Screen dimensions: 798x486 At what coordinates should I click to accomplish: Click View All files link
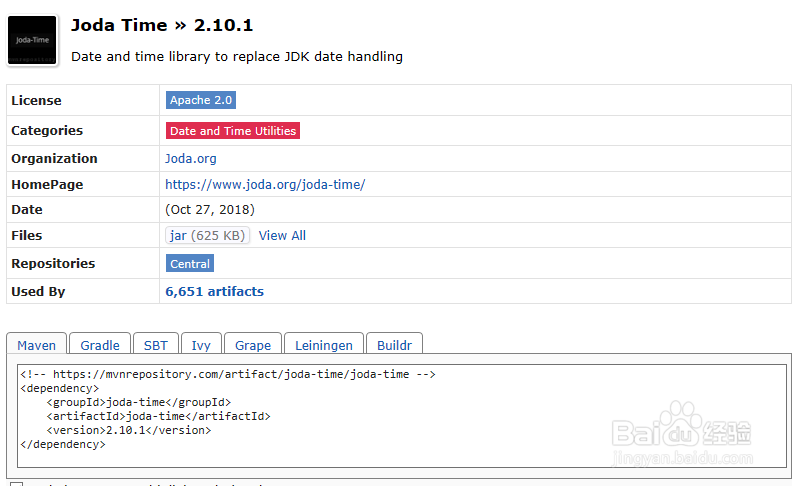[282, 236]
